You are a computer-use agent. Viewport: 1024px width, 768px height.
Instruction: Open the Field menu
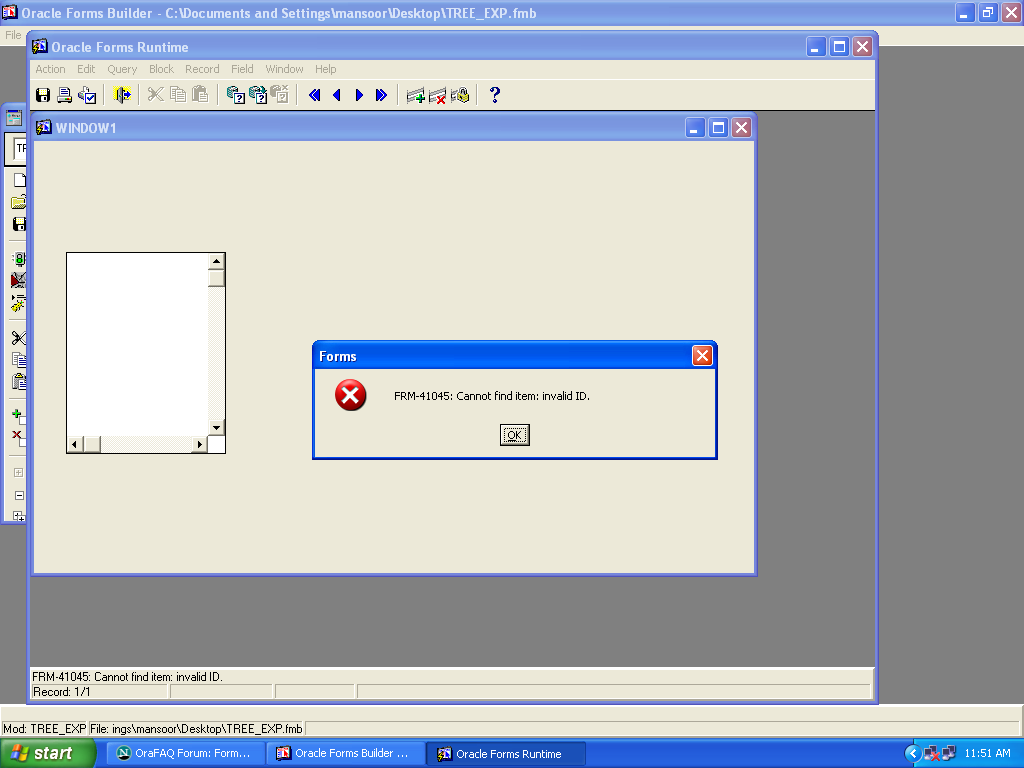pyautogui.click(x=242, y=69)
